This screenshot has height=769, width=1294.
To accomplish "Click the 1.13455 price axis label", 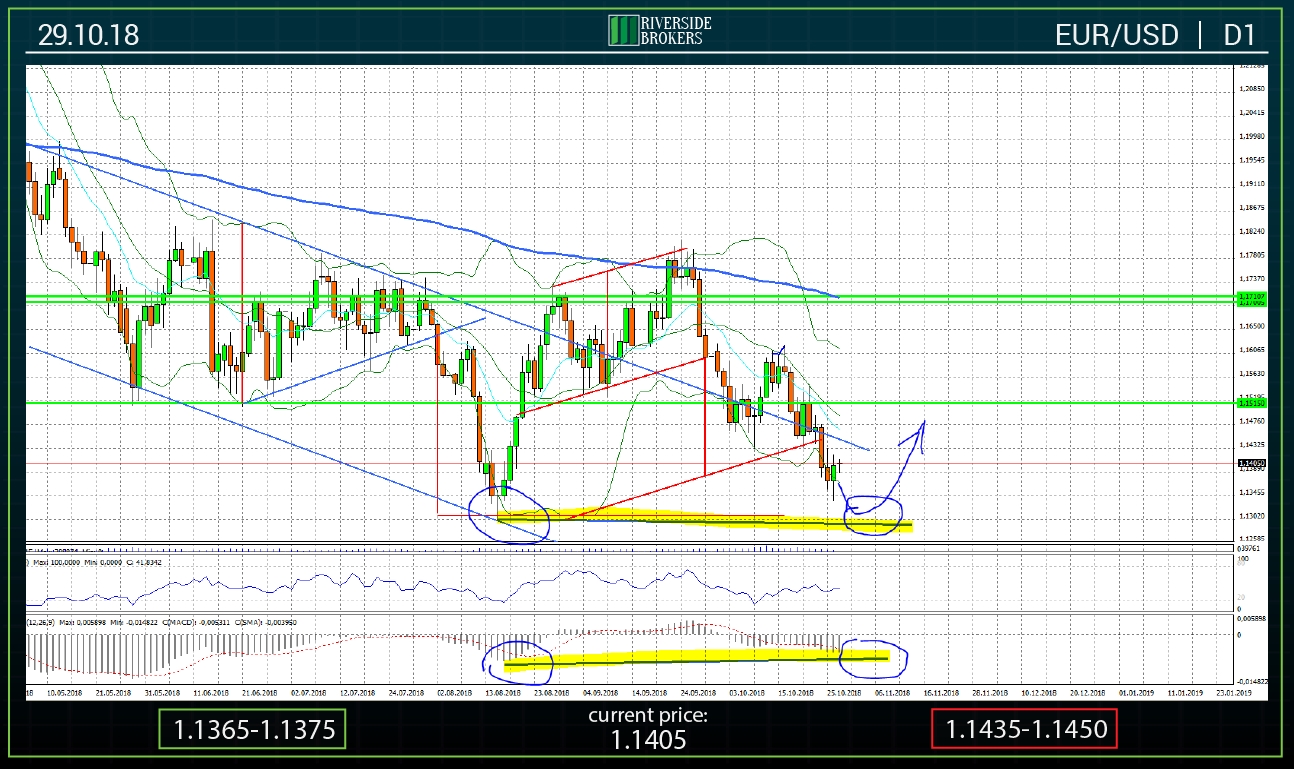I will (x=1251, y=492).
